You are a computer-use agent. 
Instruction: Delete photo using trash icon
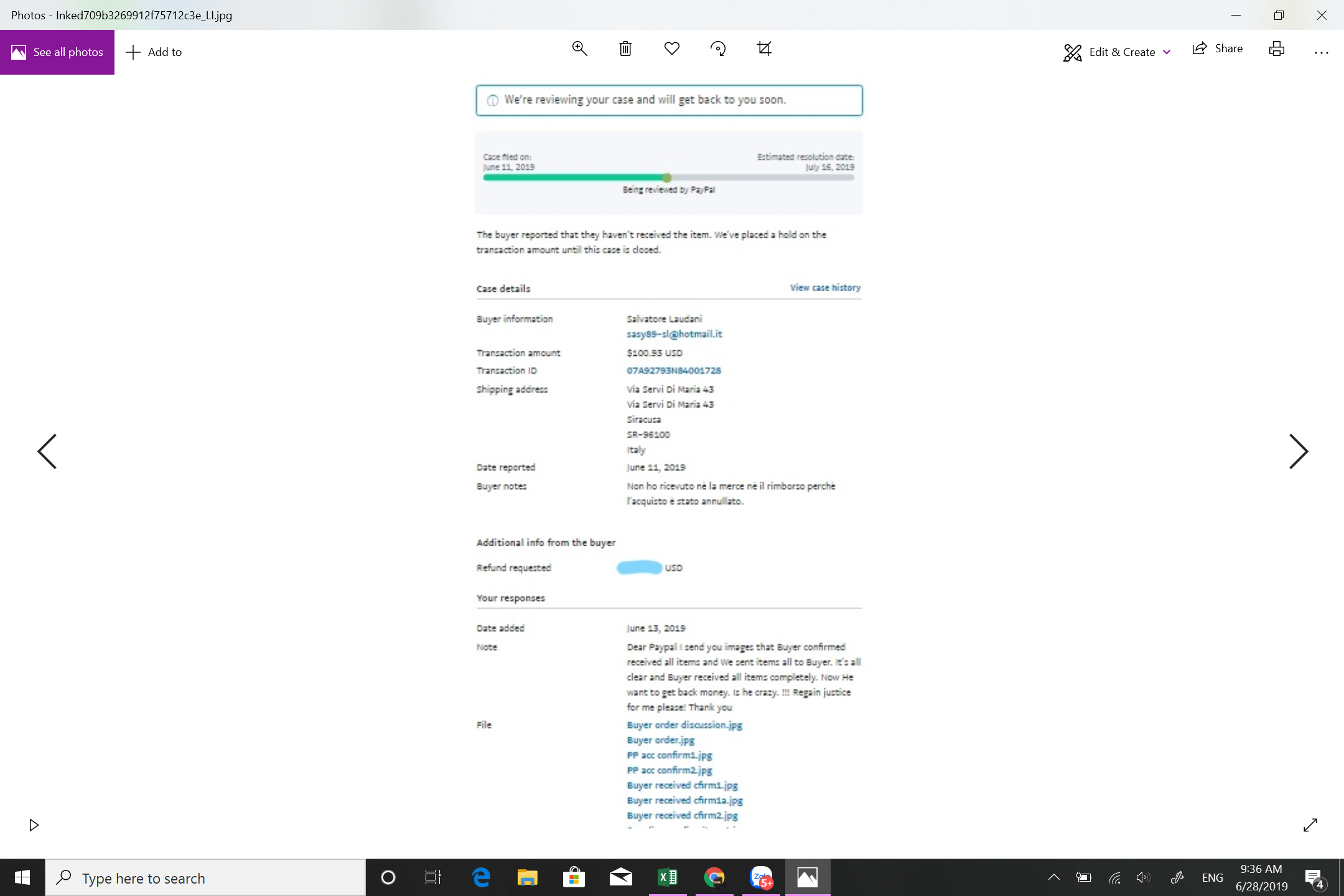[x=625, y=49]
